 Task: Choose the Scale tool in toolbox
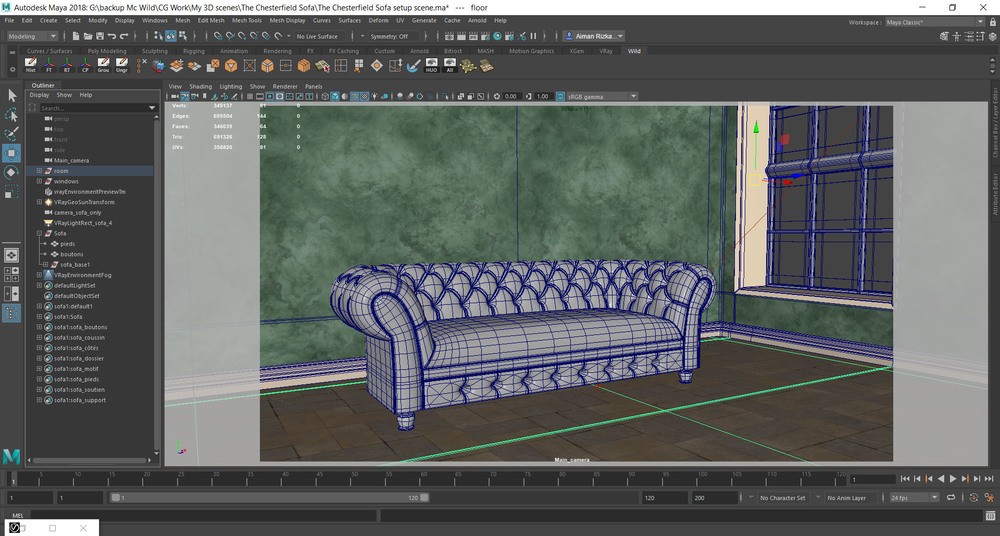point(11,191)
